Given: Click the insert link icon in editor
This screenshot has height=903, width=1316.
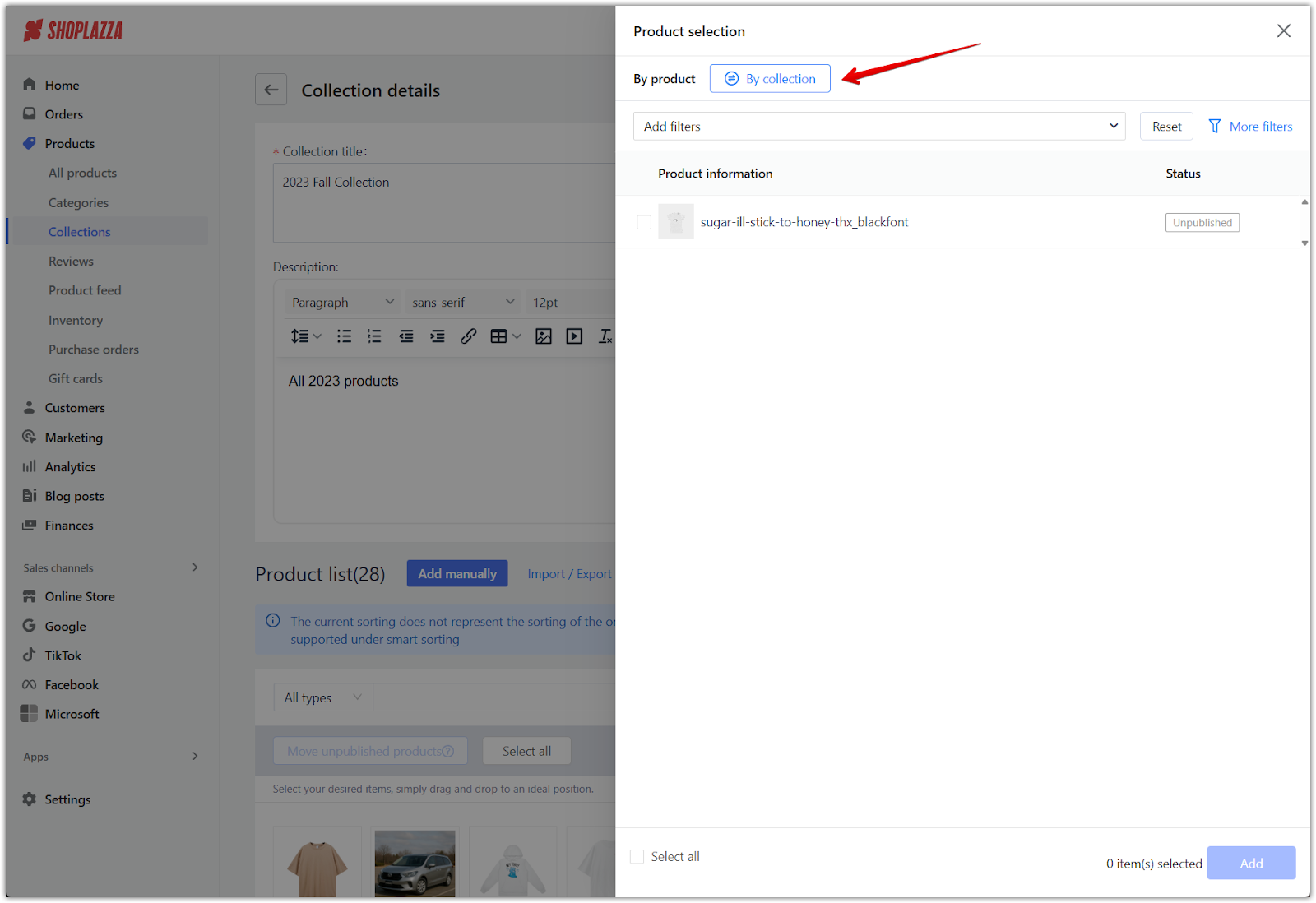Looking at the screenshot, I should [x=468, y=336].
